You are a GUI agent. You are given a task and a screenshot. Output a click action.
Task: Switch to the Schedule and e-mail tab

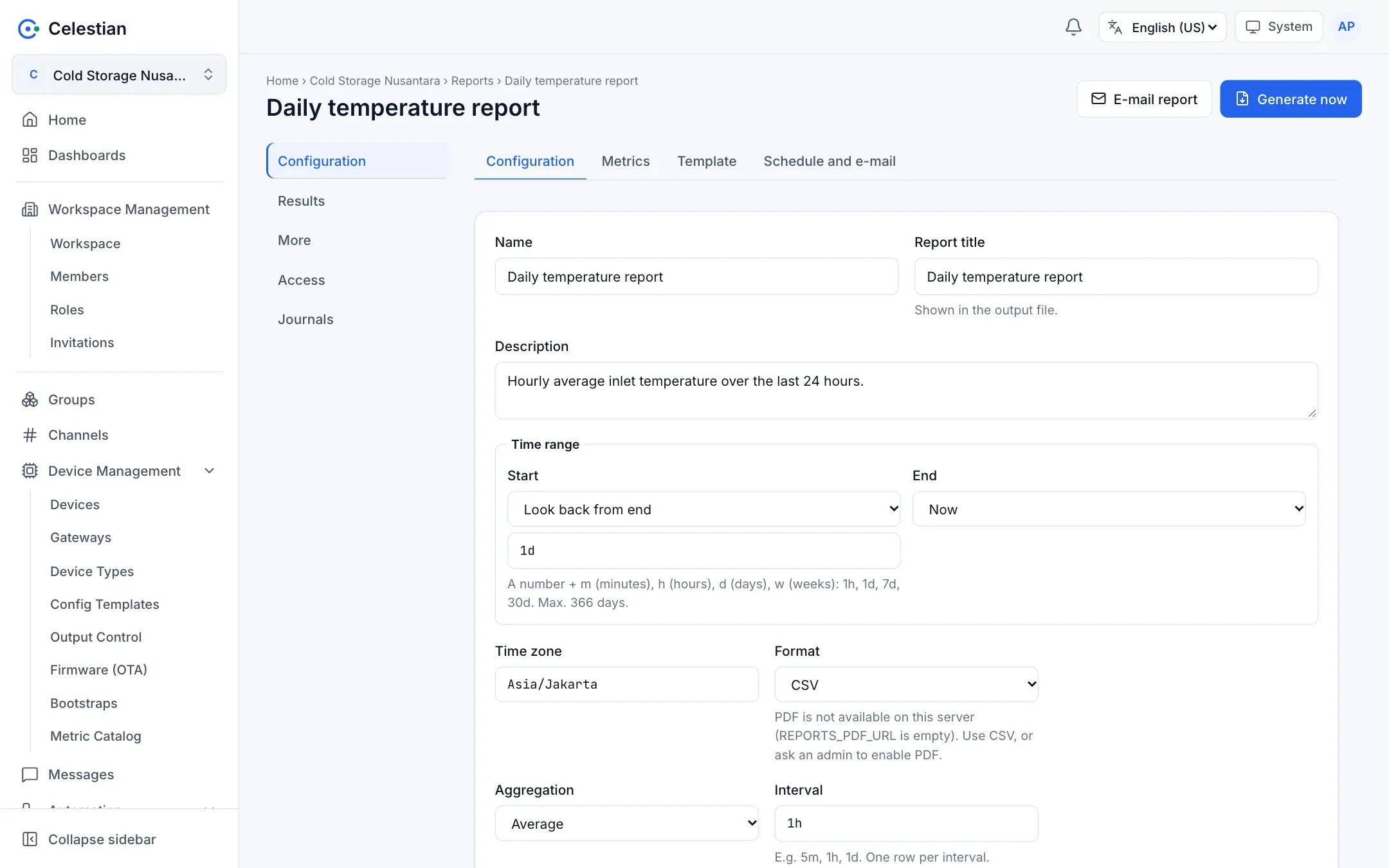point(829,161)
